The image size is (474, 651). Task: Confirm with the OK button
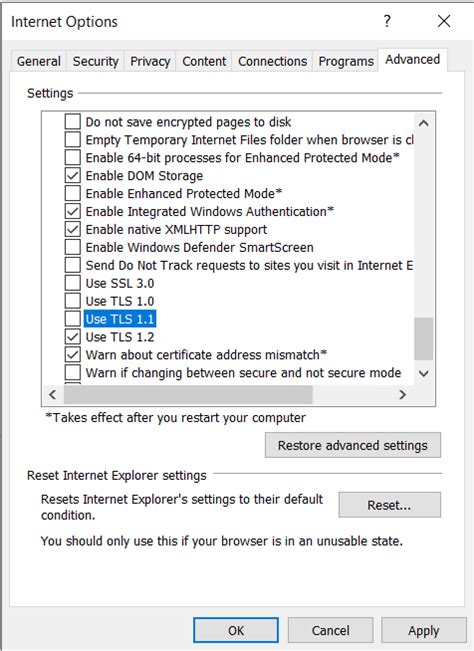point(236,630)
